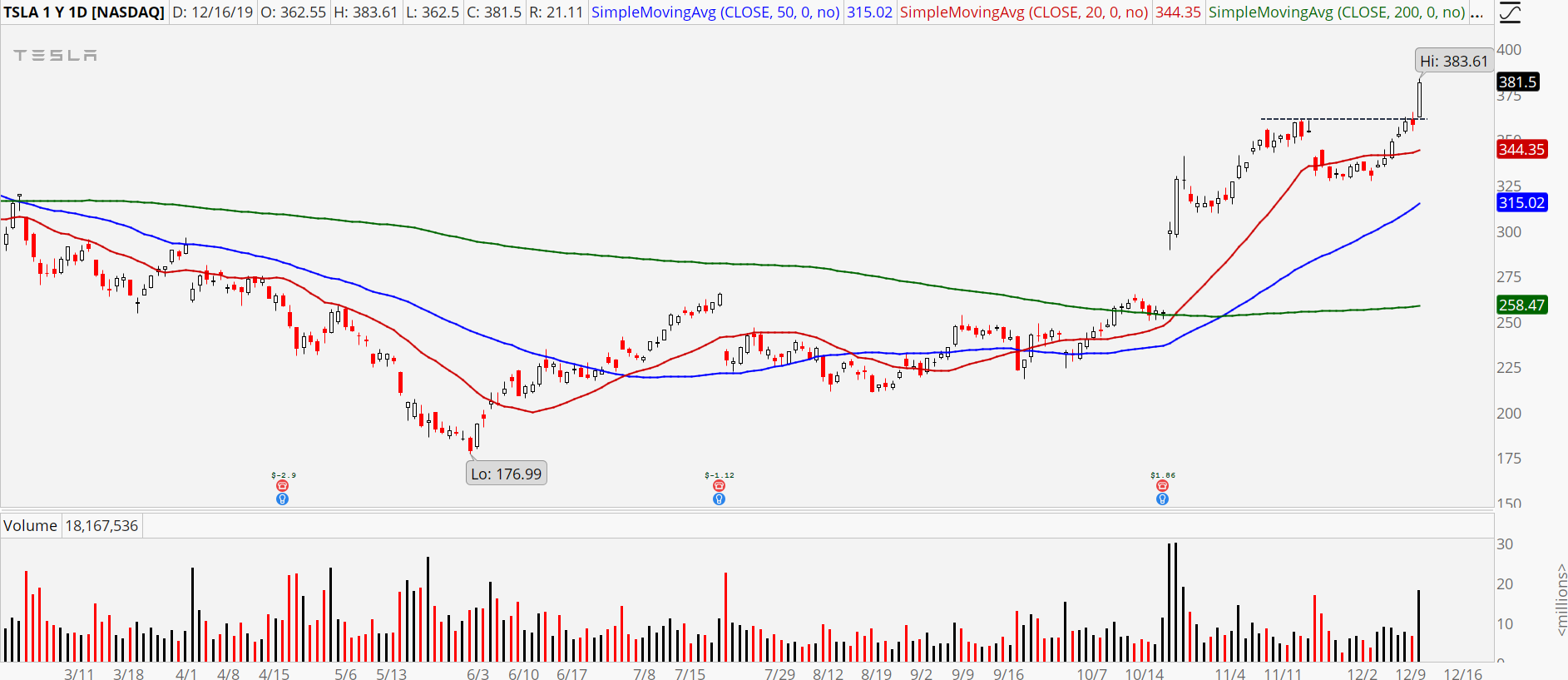Click the O: 362.55 open value
This screenshot has height=680, width=1568.
tap(294, 12)
